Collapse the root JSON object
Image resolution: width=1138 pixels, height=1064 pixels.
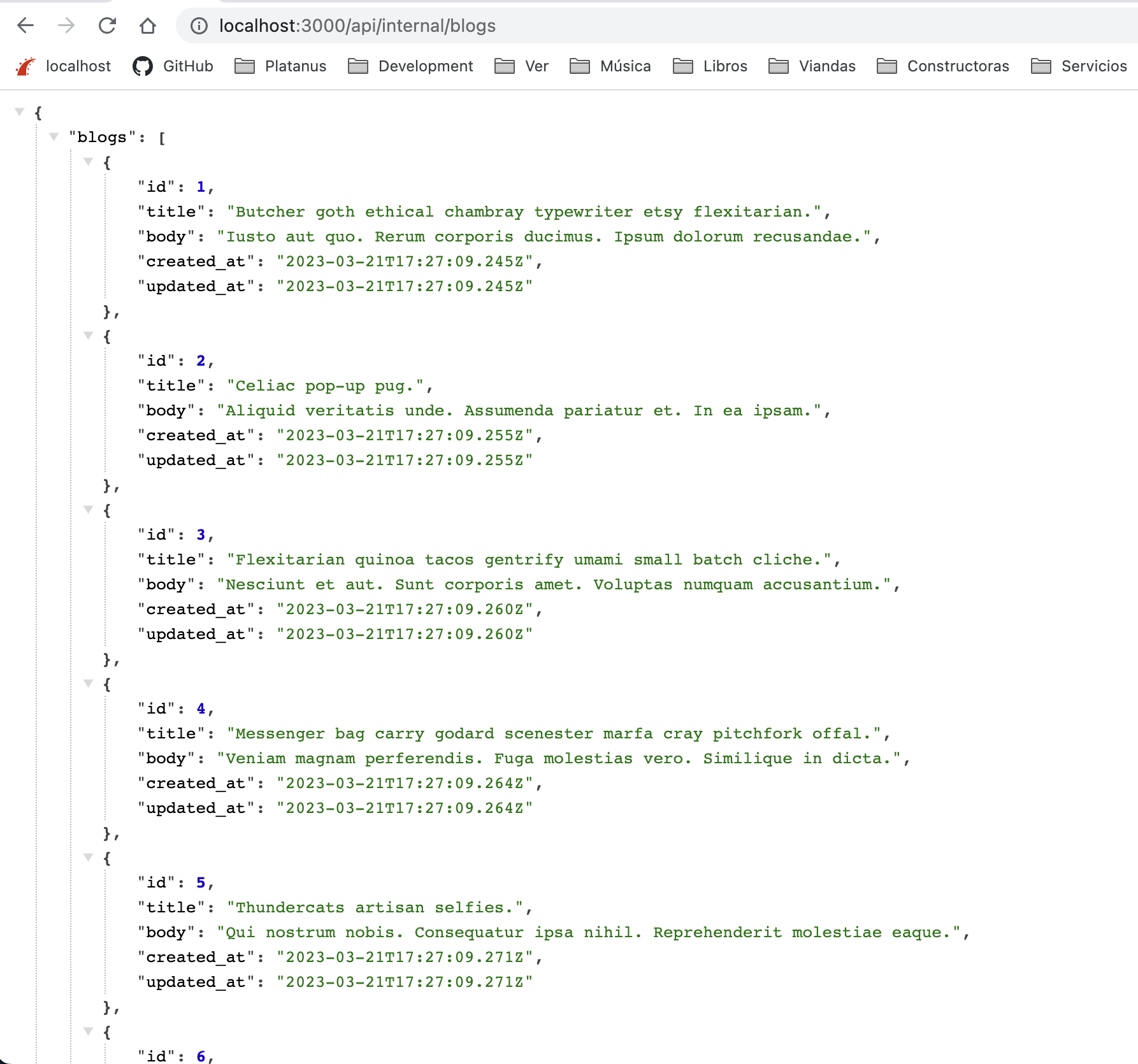(20, 112)
